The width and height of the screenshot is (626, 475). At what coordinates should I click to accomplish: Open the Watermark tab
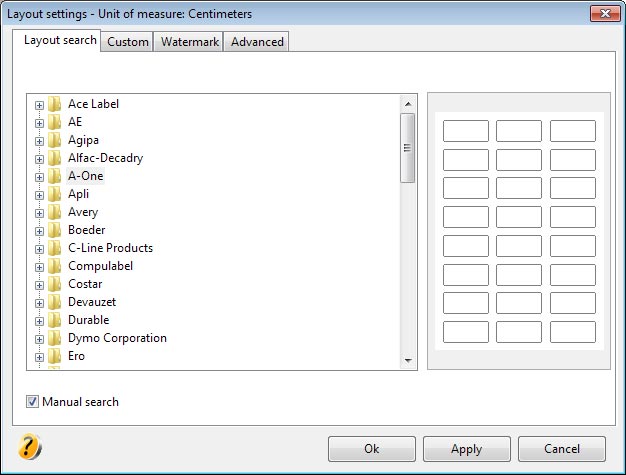point(188,42)
